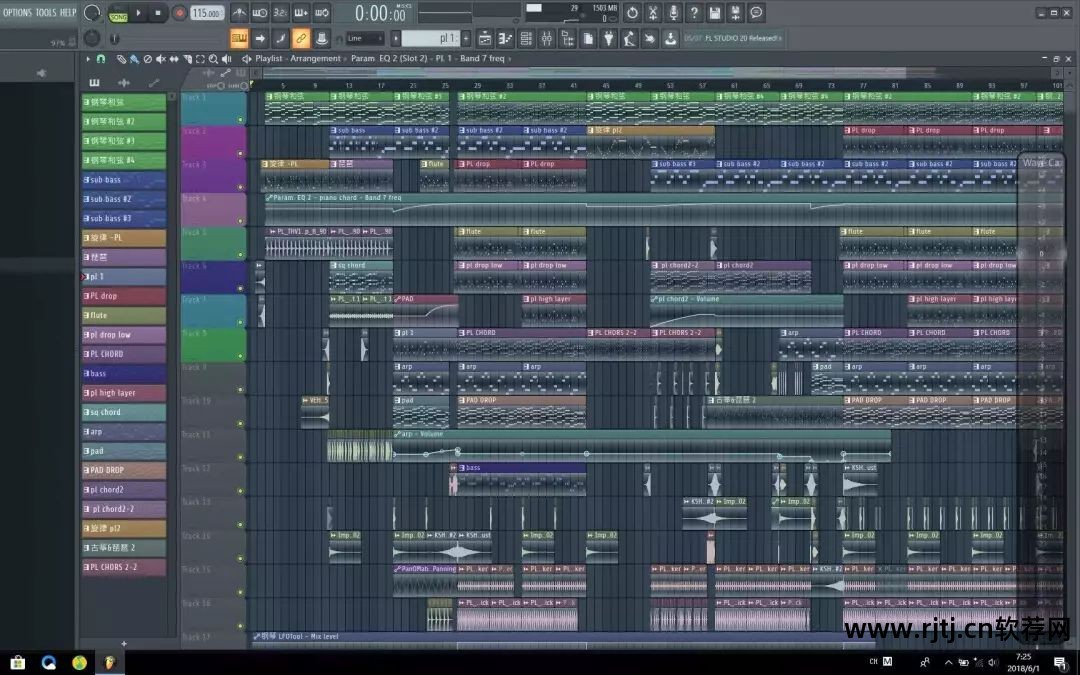Mute Track 1 using its green dot
Viewport: 1080px width, 675px height.
click(240, 119)
